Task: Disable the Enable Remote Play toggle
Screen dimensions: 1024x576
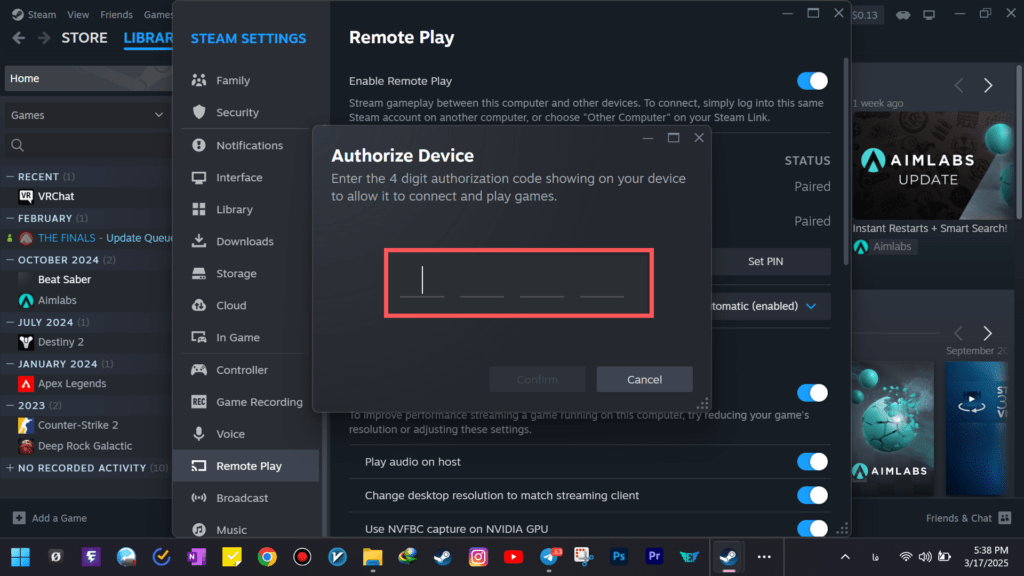Action: pyautogui.click(x=812, y=81)
